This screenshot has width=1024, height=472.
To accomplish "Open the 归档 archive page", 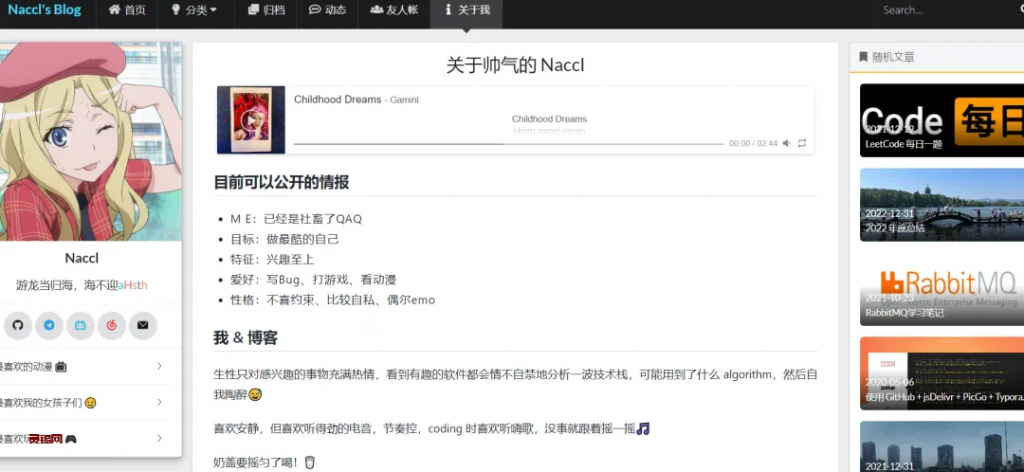I will click(265, 10).
